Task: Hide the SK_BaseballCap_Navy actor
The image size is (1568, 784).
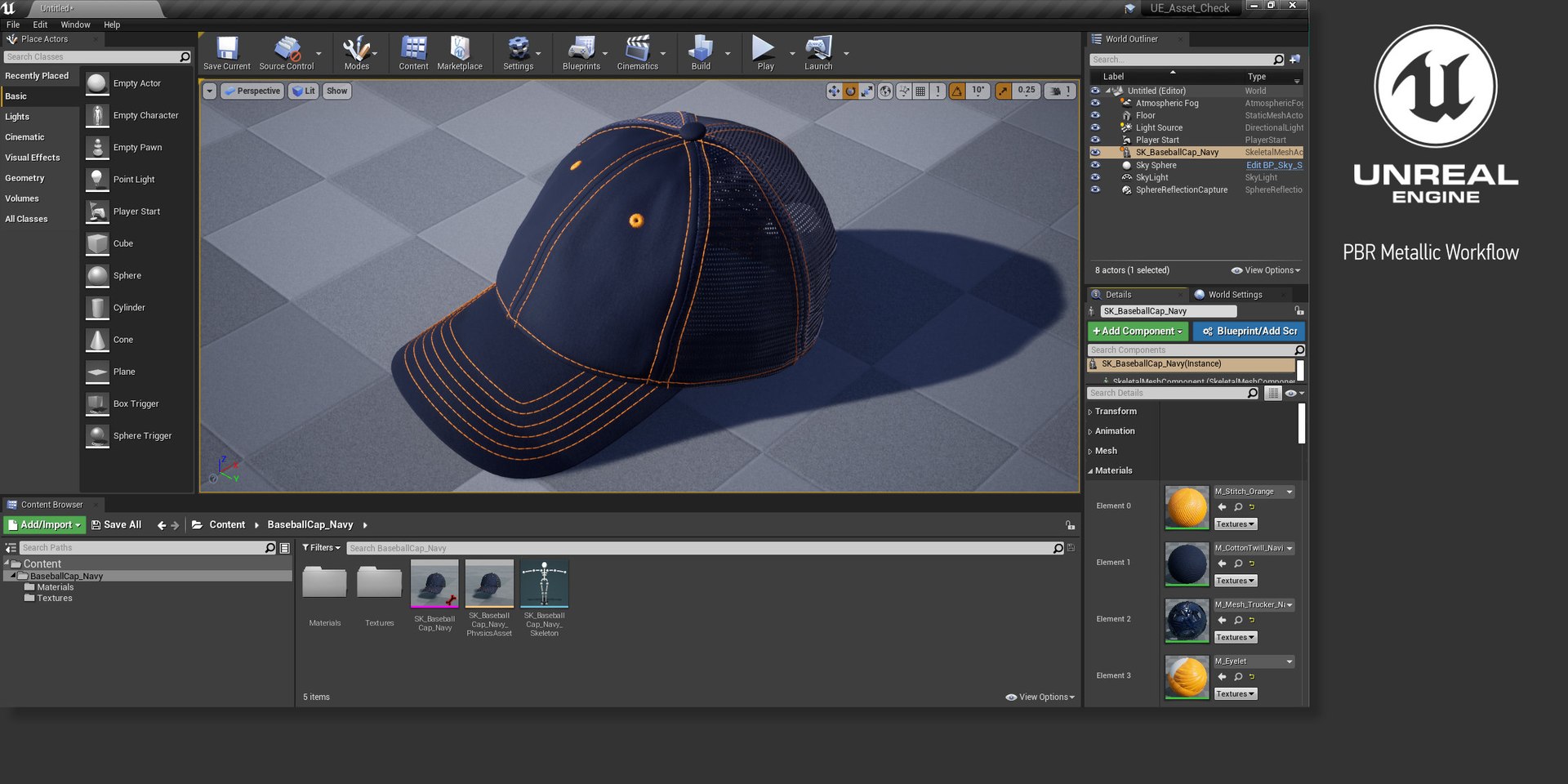Action: pyautogui.click(x=1095, y=152)
